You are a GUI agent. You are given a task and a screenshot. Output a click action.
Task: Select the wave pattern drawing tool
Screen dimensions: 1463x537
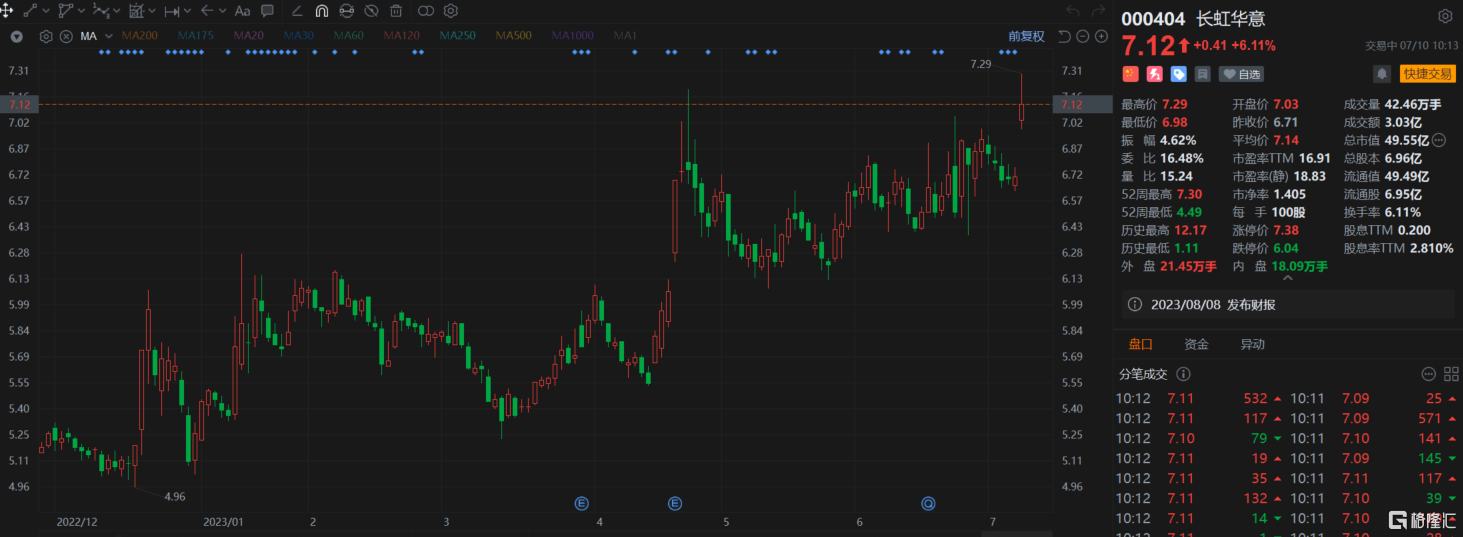(x=101, y=11)
